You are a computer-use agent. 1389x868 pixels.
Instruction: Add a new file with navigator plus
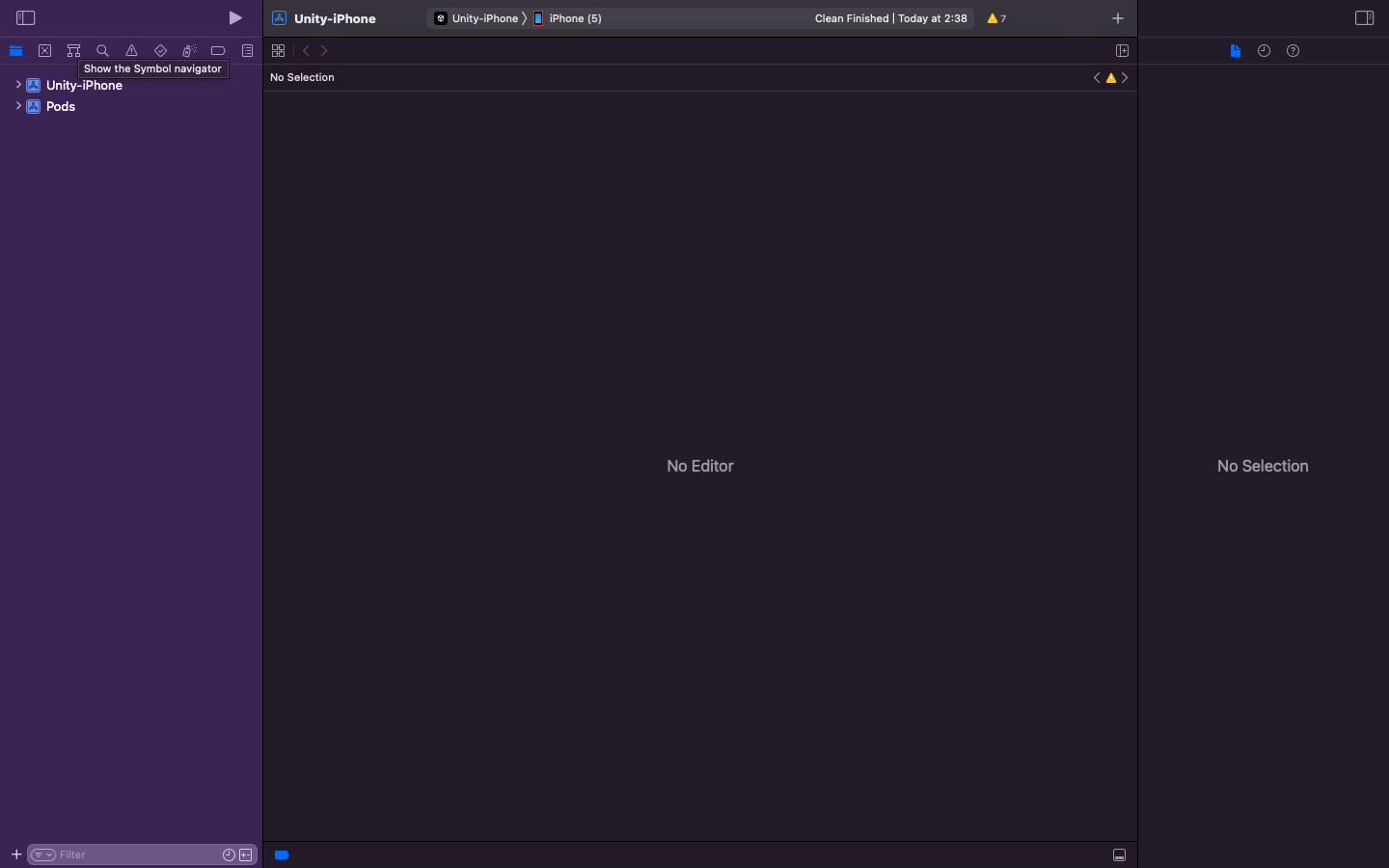point(16,854)
